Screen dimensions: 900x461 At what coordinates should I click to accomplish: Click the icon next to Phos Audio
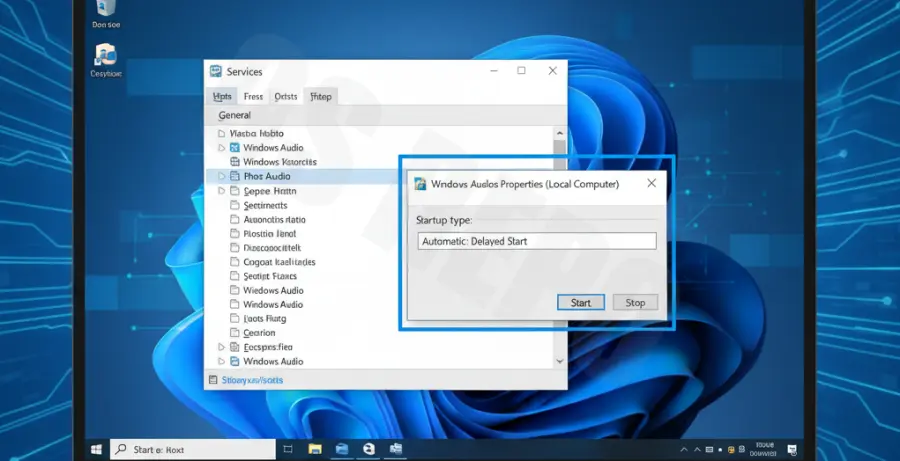[234, 176]
